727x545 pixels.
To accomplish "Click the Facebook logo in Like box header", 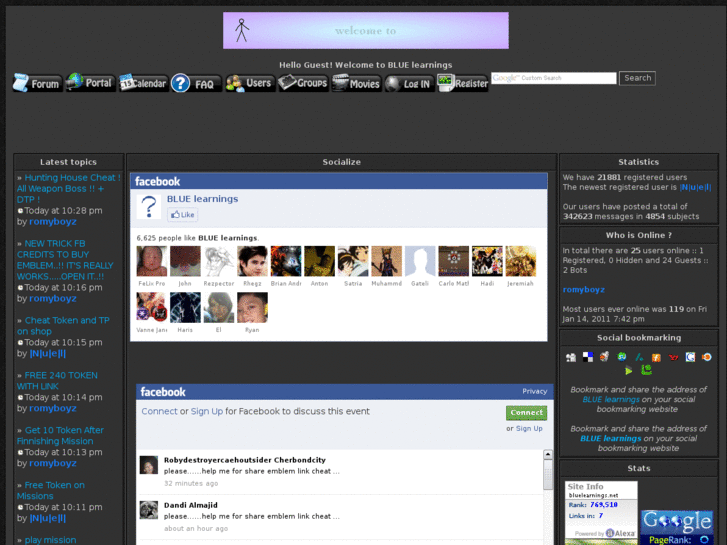I will [x=157, y=181].
